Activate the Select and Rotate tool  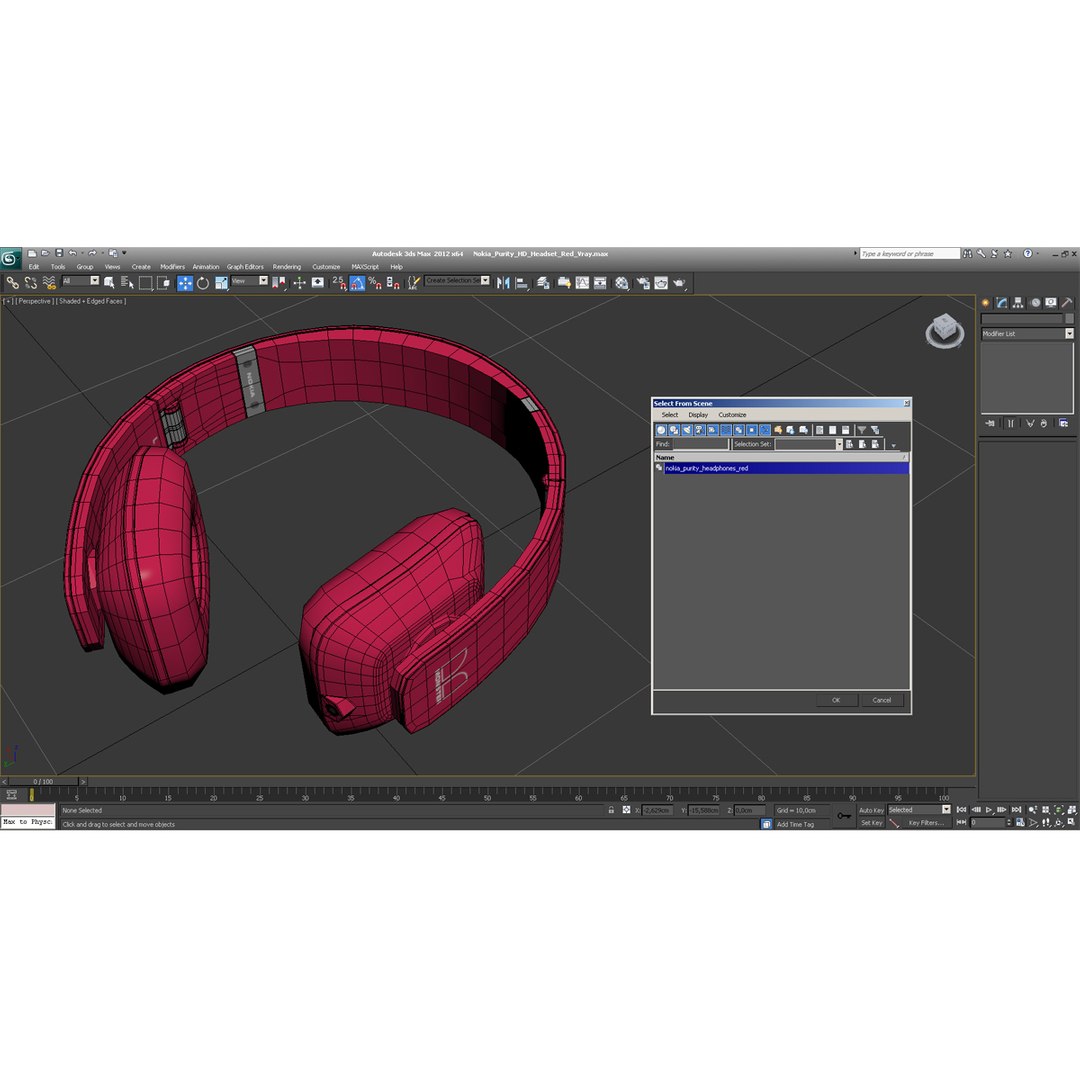click(x=203, y=282)
